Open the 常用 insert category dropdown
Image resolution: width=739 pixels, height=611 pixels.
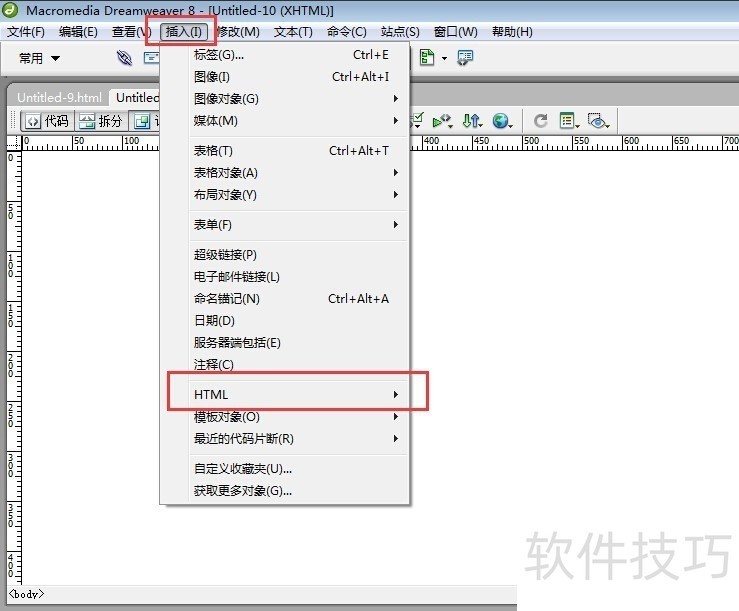point(40,58)
